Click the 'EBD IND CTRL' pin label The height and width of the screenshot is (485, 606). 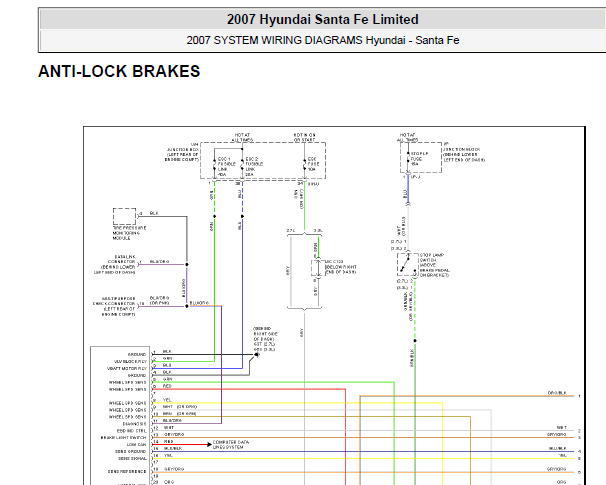coord(131,431)
